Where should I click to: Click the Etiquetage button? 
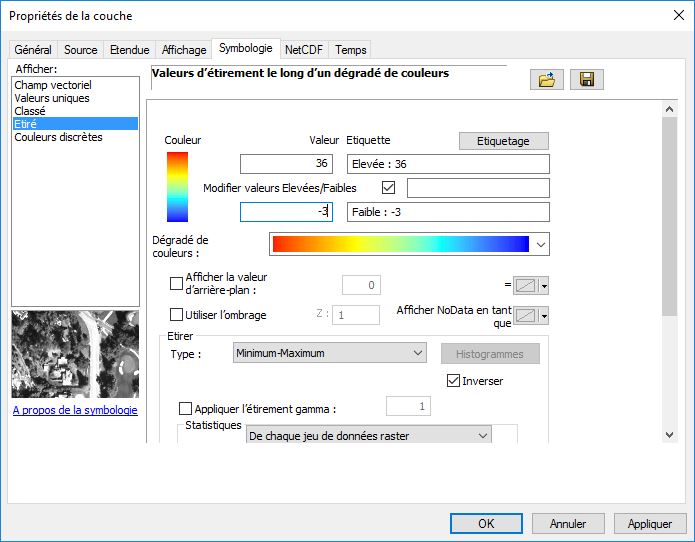pos(504,141)
